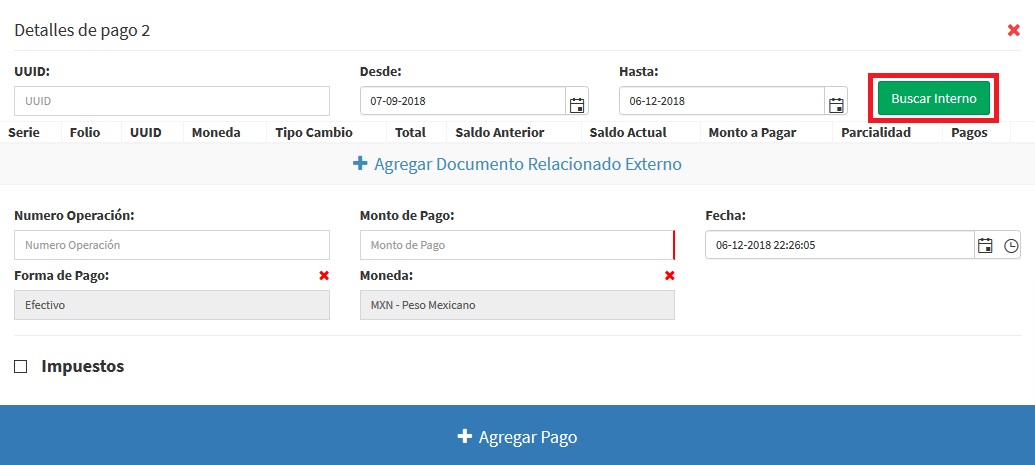Focus the UUID search input field
Viewport: 1035px width, 465px height.
(171, 101)
